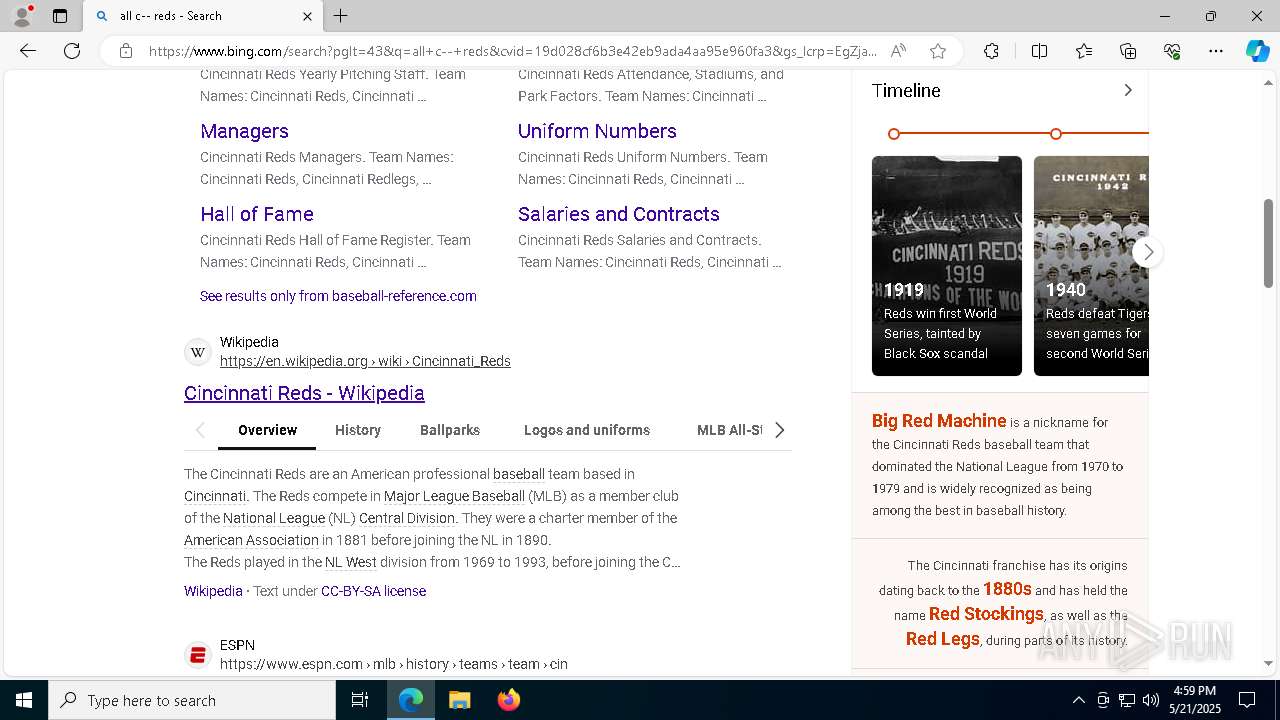Open the Managers link
This screenshot has height=720, width=1280.
(244, 131)
